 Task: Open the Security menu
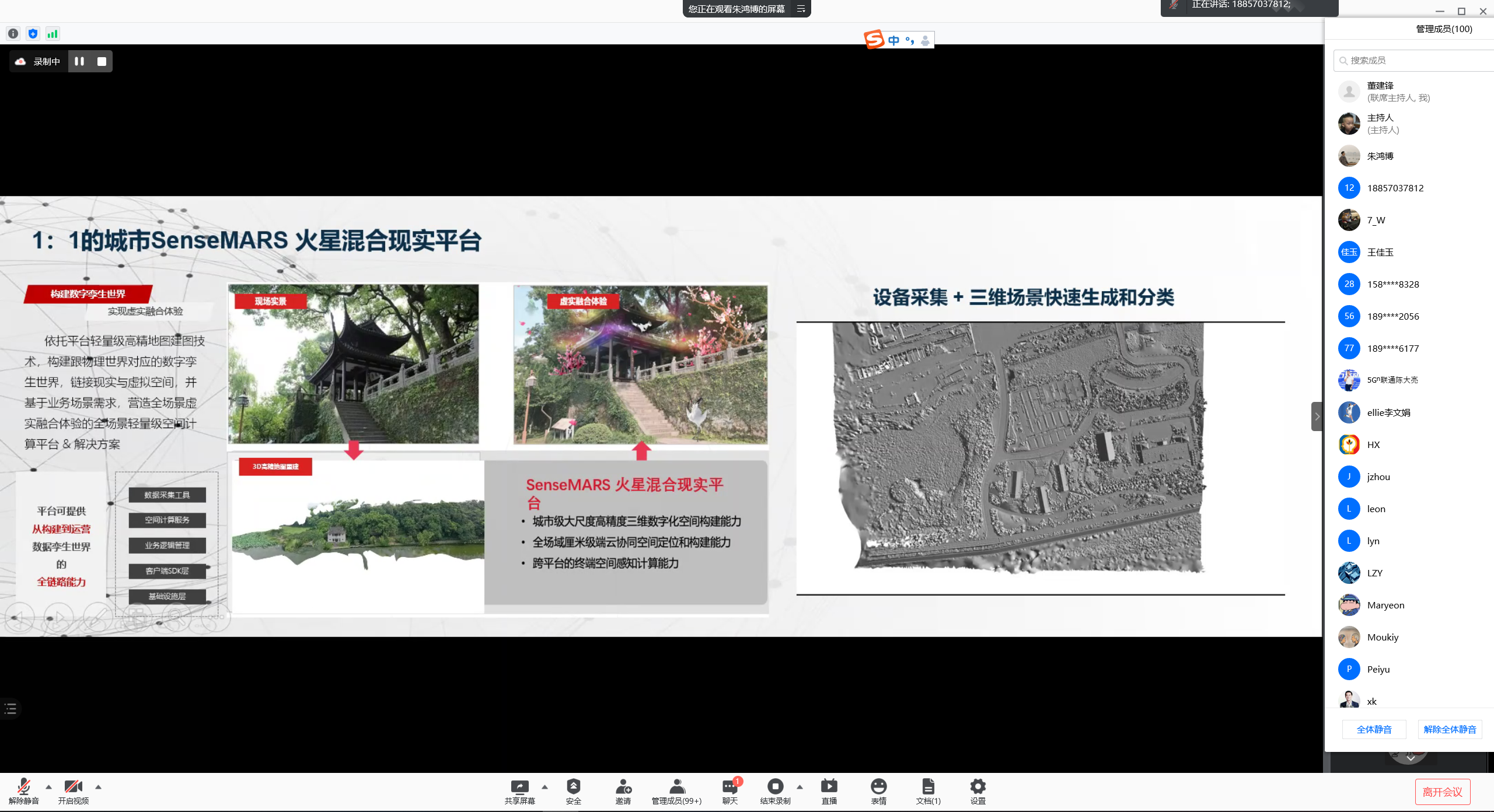coord(573,791)
